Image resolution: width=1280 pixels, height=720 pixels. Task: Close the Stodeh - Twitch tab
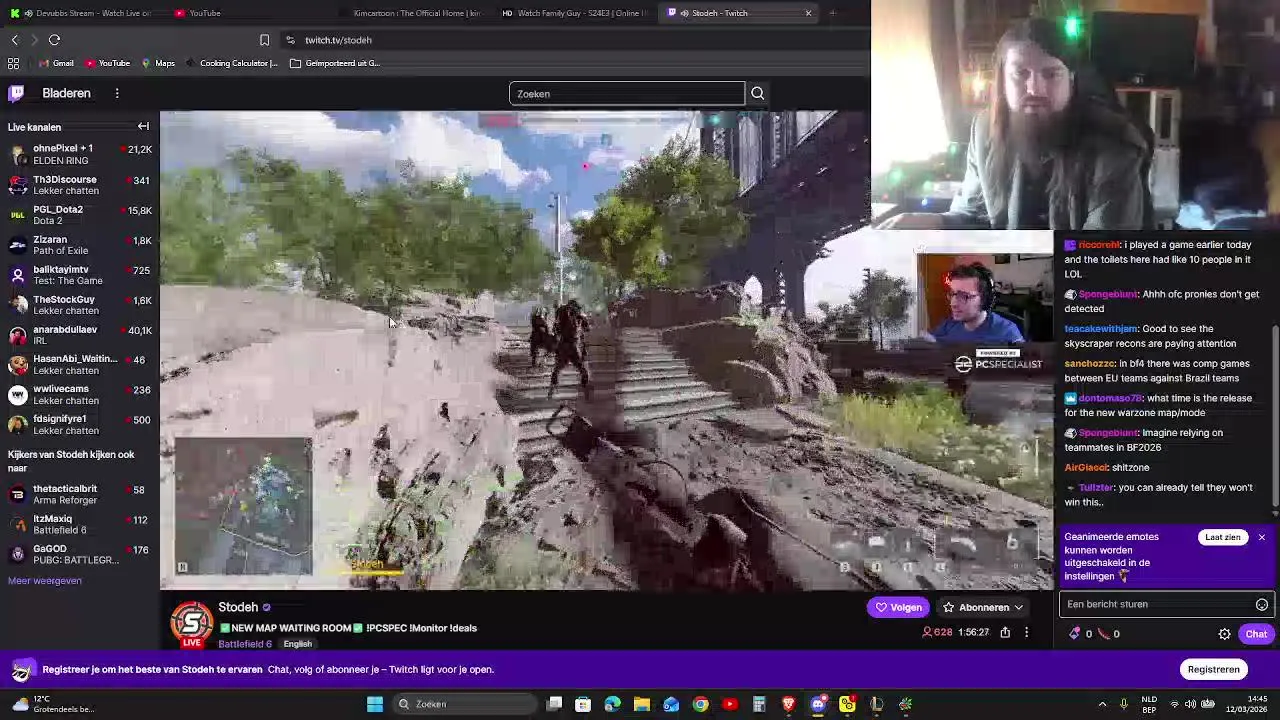(808, 13)
